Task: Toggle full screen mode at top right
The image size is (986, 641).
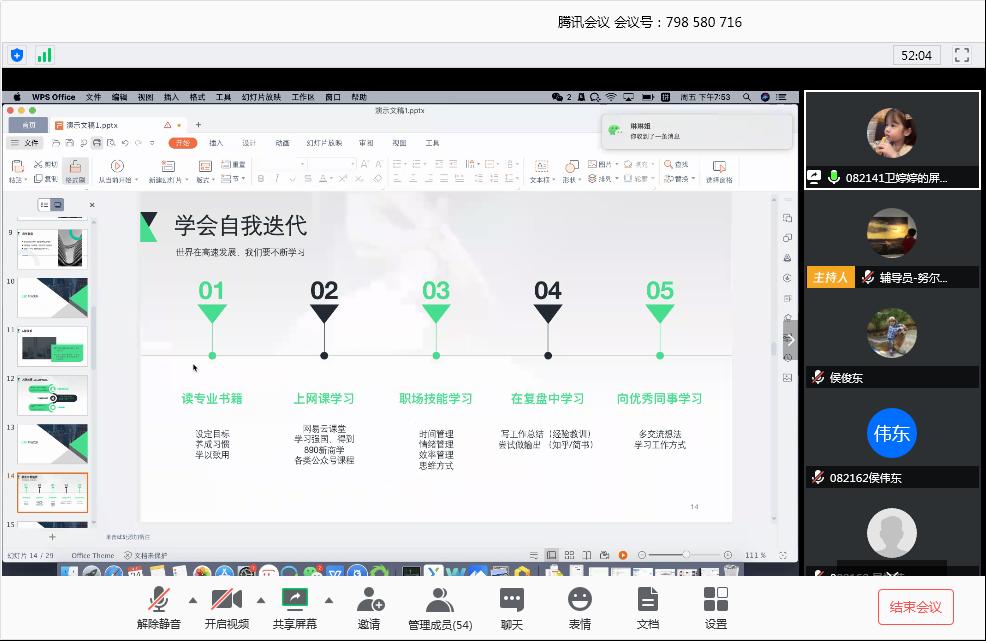Action: [x=962, y=55]
